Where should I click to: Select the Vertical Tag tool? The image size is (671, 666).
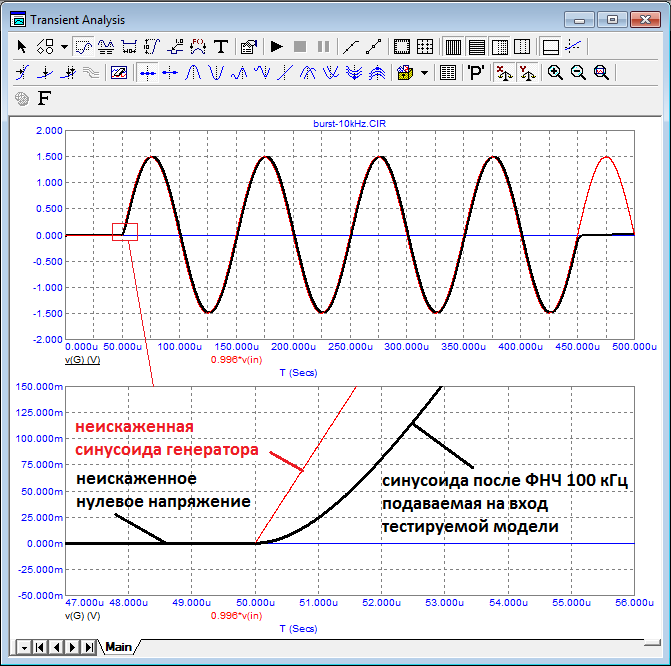click(152, 46)
